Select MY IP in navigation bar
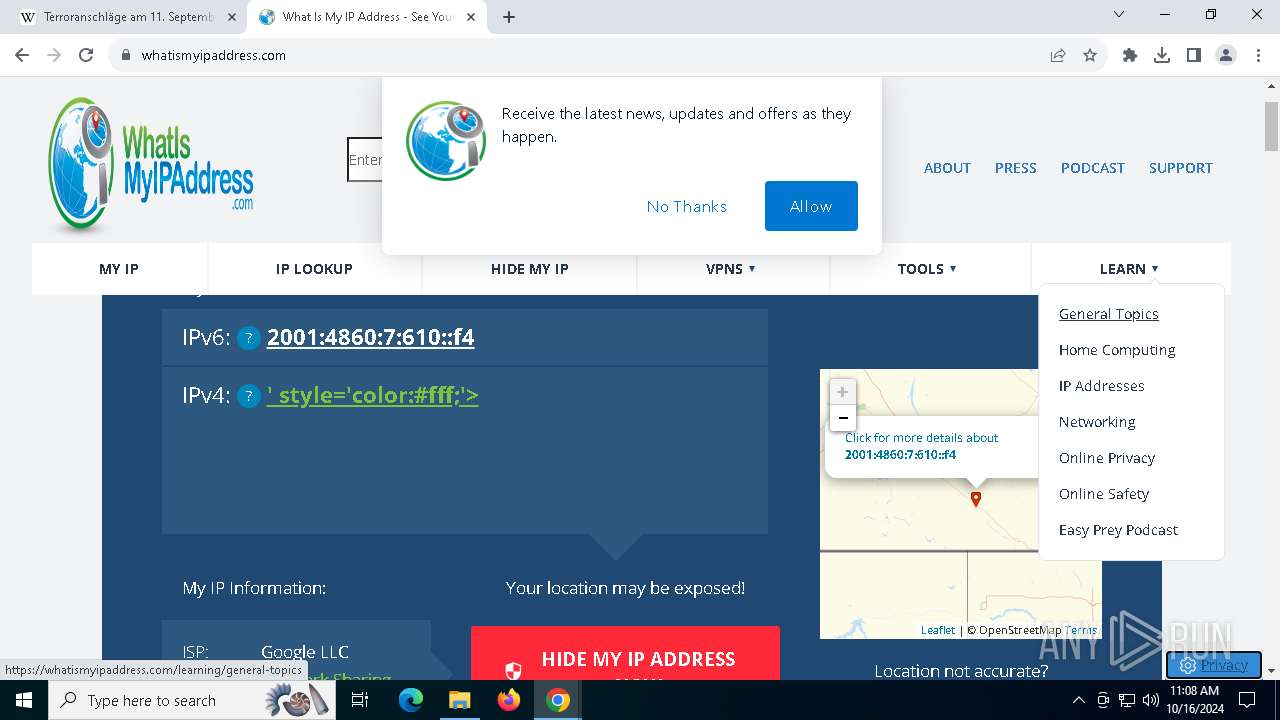The image size is (1280, 720). click(x=119, y=269)
